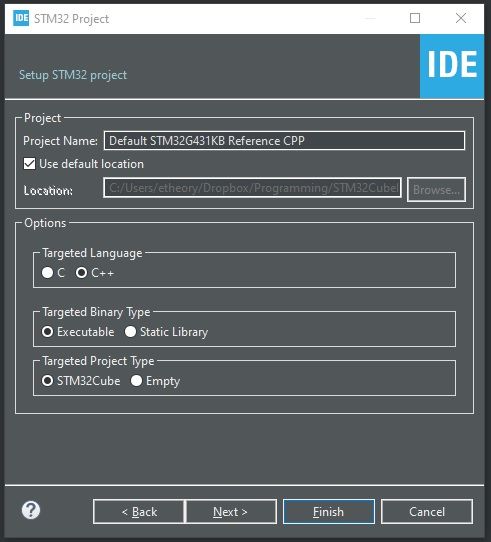
Task: Cancel the STM32 project wizard
Action: [427, 512]
